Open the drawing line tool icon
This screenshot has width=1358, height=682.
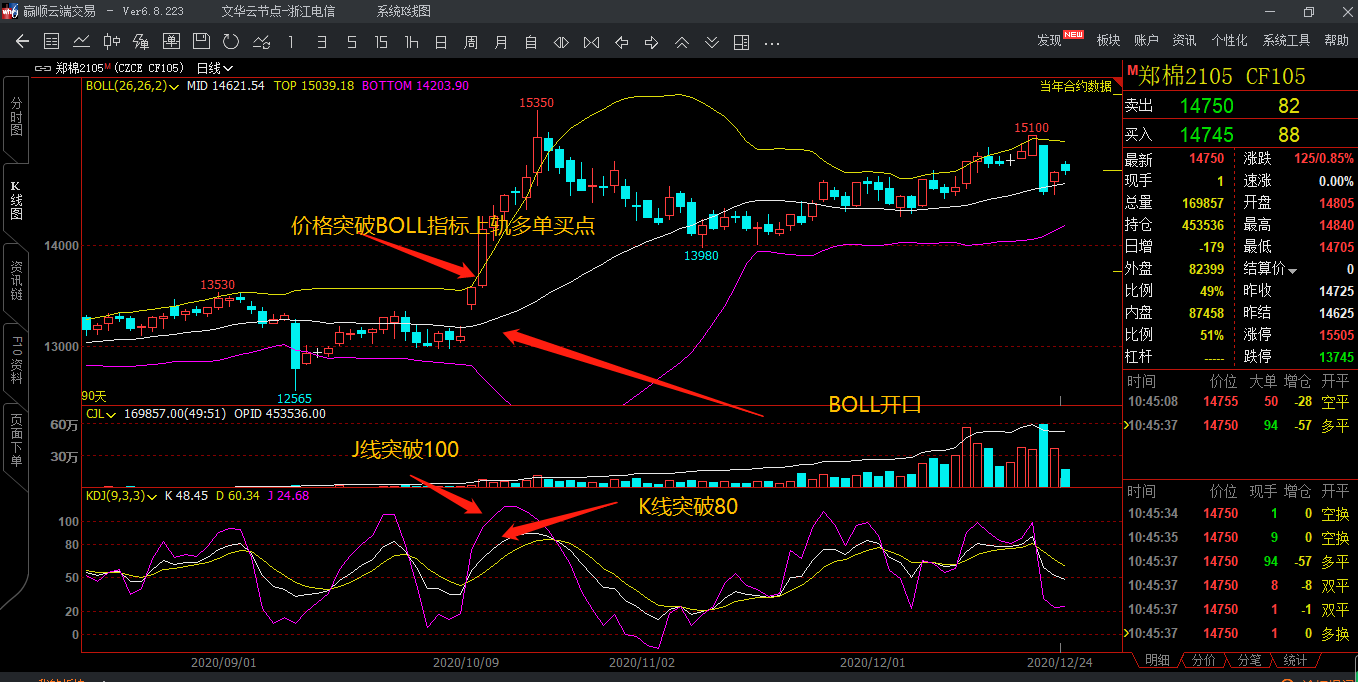tap(261, 42)
